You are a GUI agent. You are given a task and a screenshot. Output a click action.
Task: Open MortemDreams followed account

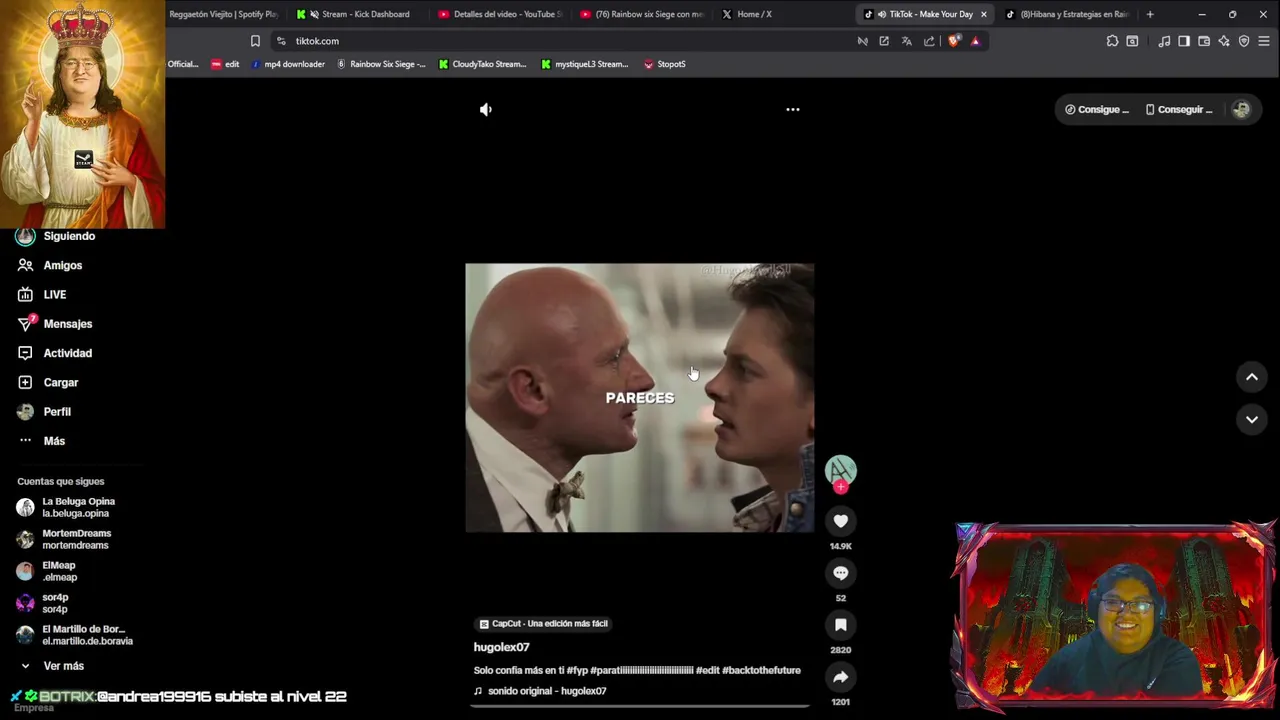[63, 540]
